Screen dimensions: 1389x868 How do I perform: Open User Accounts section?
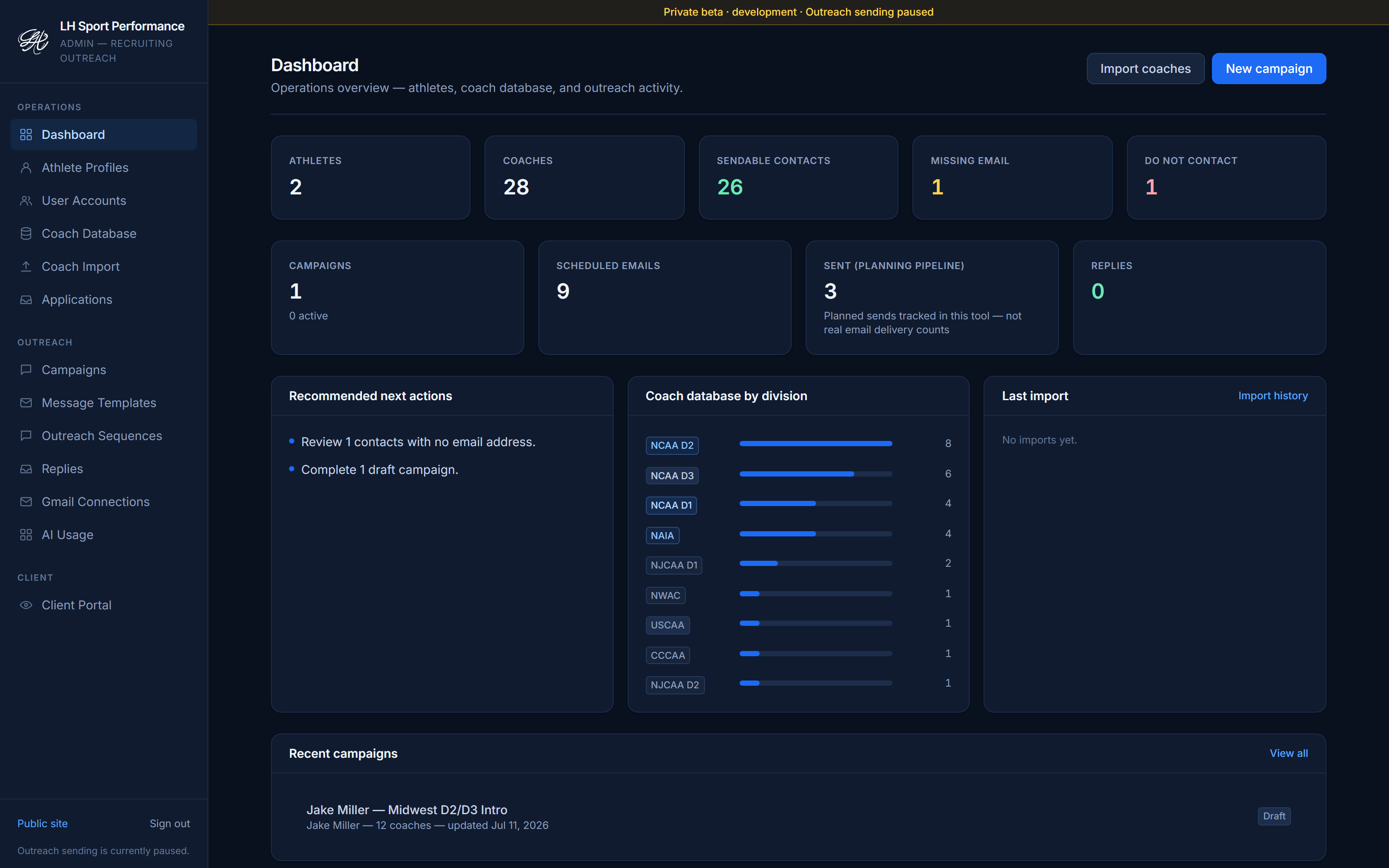point(103,201)
